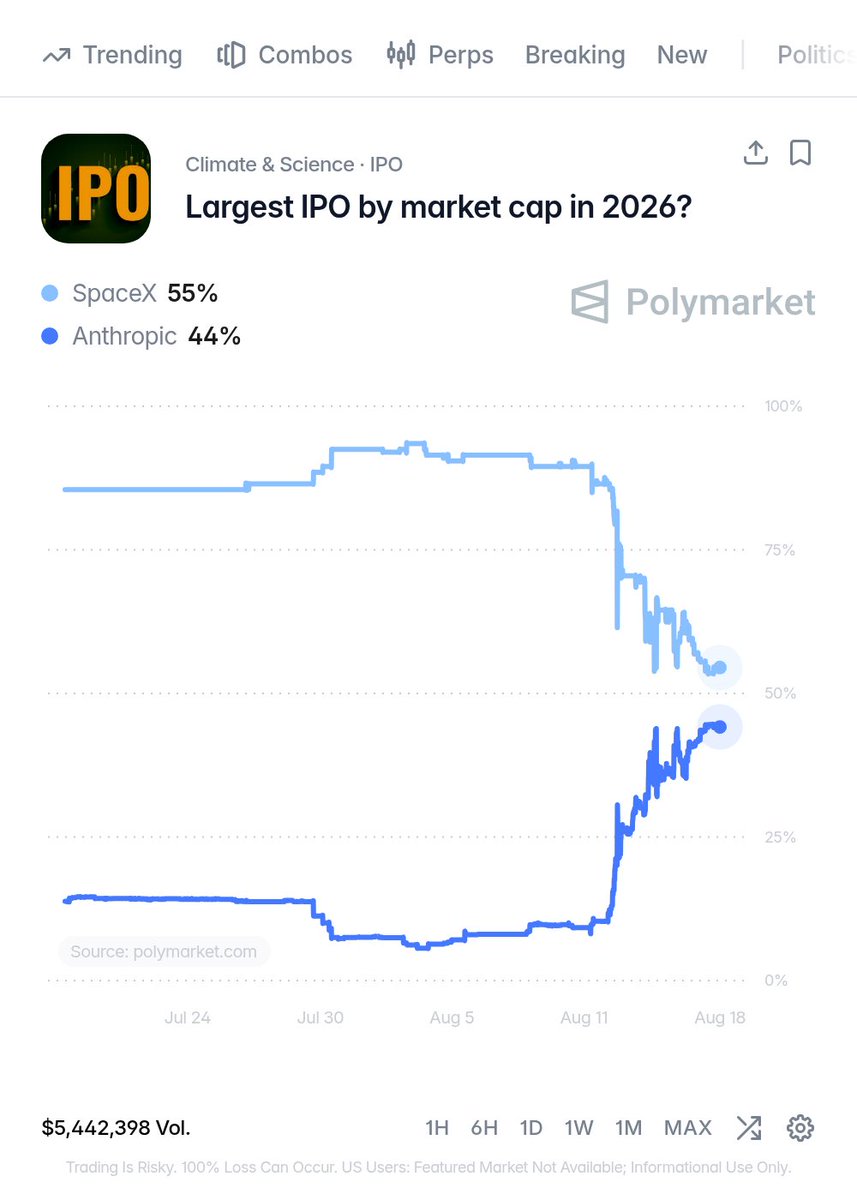The height and width of the screenshot is (1200, 857).
Task: Open the New tab
Action: coord(682,55)
